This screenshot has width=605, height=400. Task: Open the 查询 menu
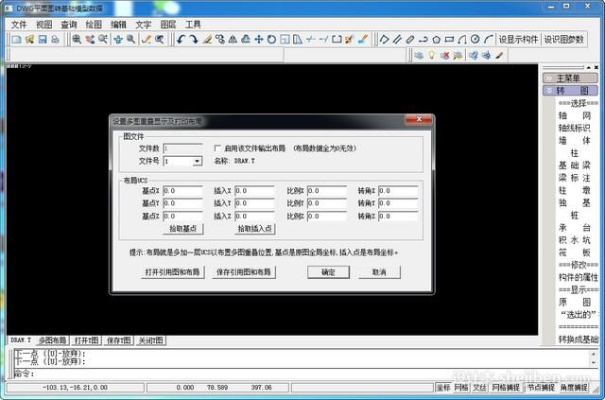click(x=69, y=25)
